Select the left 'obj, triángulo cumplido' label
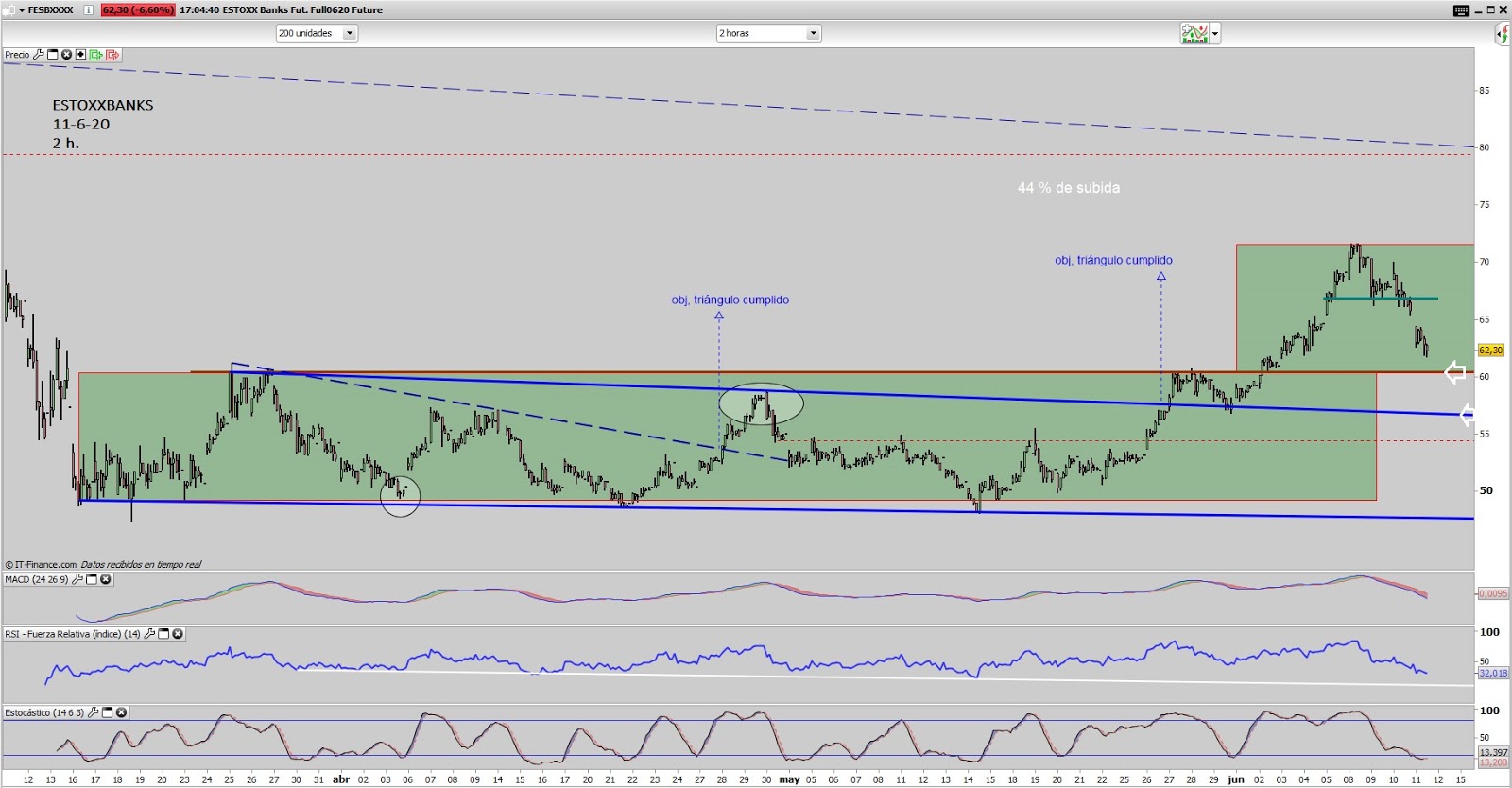 [730, 300]
